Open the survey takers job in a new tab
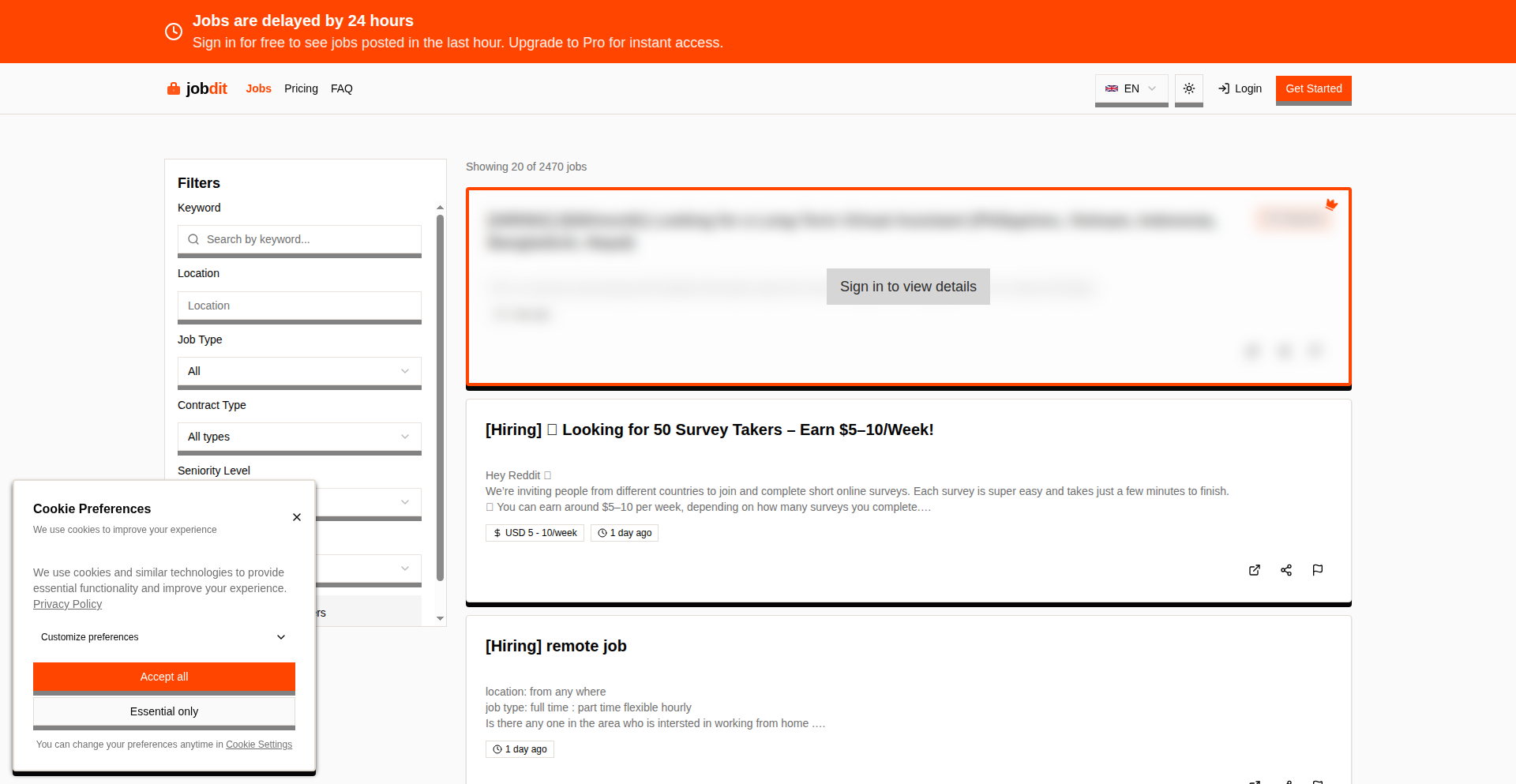 (1255, 570)
